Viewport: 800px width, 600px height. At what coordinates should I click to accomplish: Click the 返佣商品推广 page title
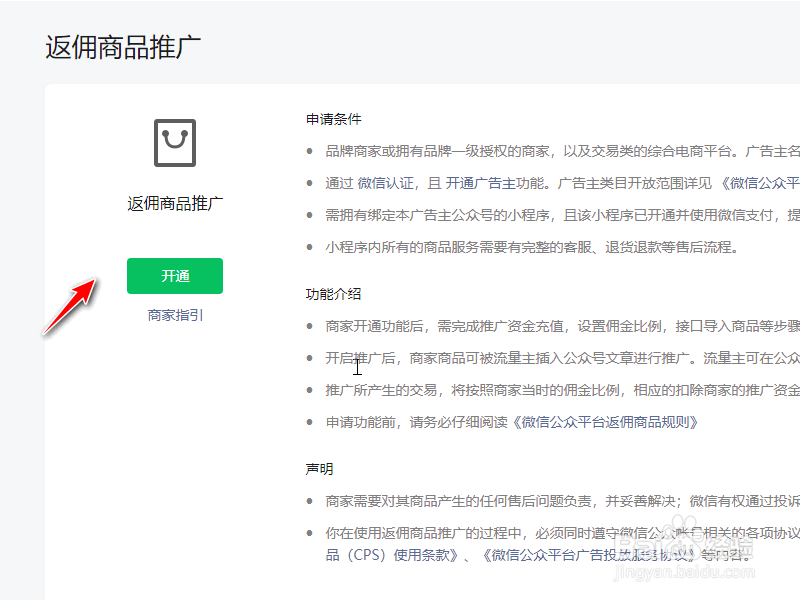pyautogui.click(x=123, y=44)
